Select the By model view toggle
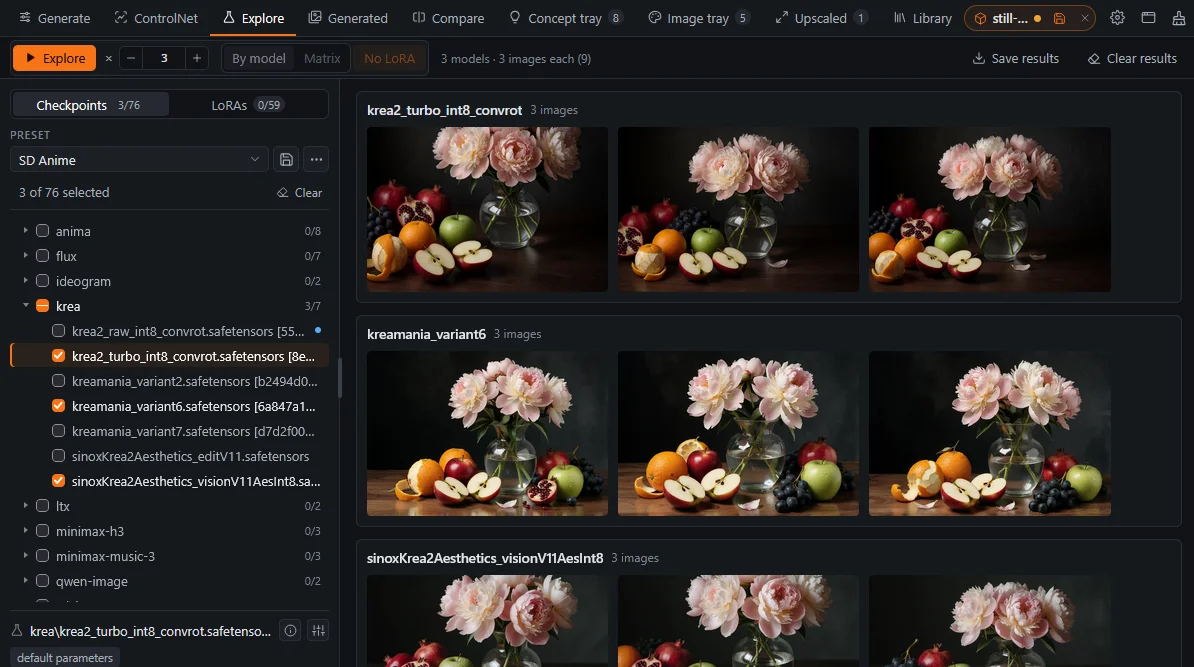The image size is (1194, 667). [x=258, y=59]
